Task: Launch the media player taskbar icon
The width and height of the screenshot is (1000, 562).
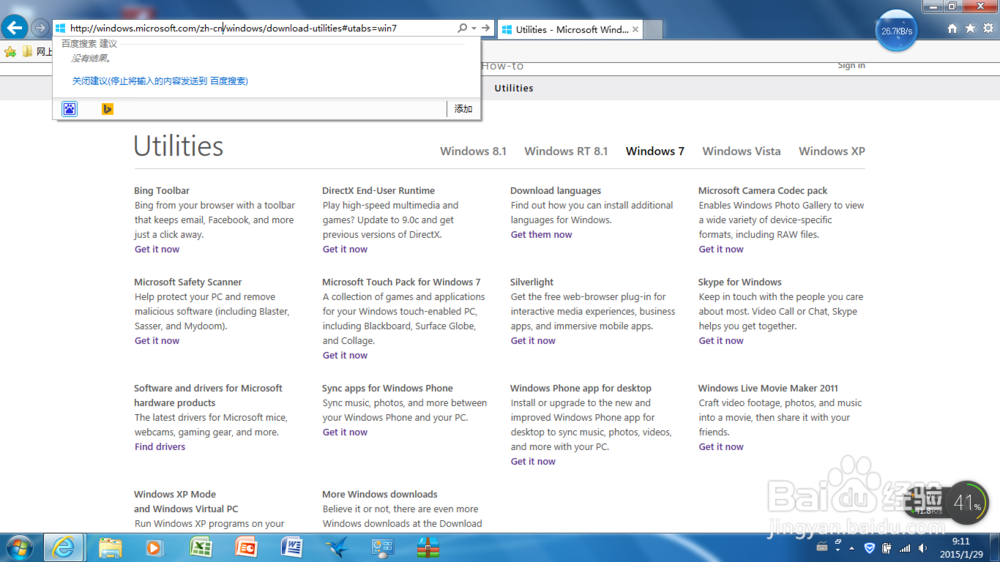Action: tap(154, 548)
